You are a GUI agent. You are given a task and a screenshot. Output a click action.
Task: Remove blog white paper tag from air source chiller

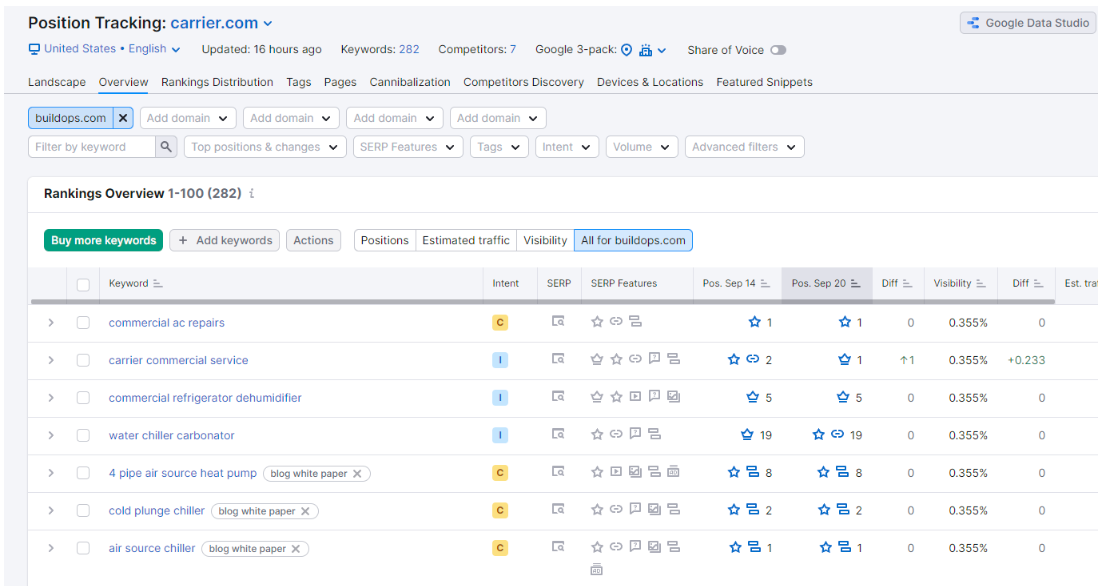[x=296, y=549]
